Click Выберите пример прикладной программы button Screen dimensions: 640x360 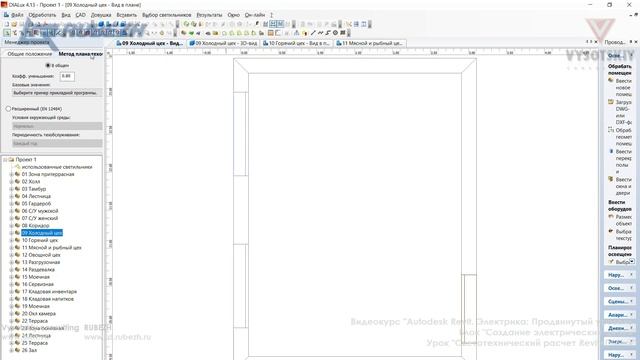(57, 93)
